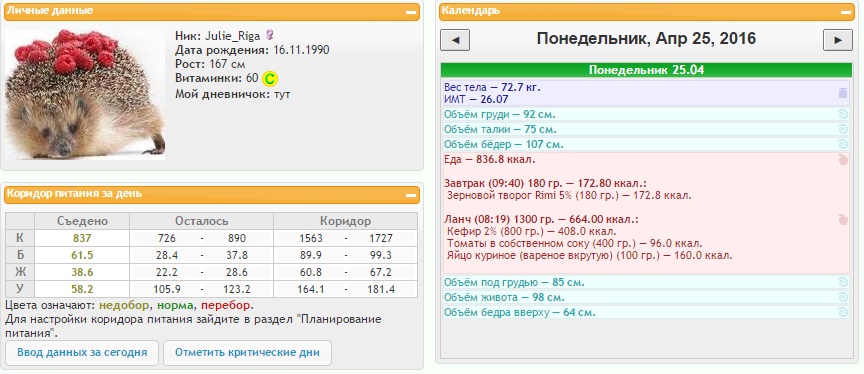Viewport: 864px width, 374px height.
Task: Click the weight scale icon in Вес тела row
Action: click(x=843, y=93)
